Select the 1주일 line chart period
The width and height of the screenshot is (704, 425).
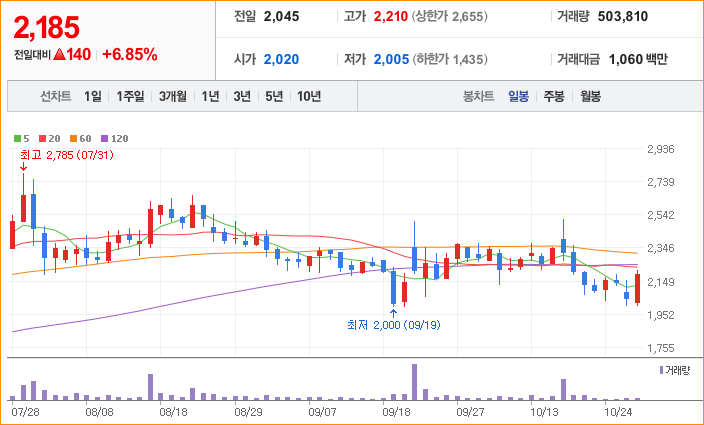pyautogui.click(x=130, y=96)
